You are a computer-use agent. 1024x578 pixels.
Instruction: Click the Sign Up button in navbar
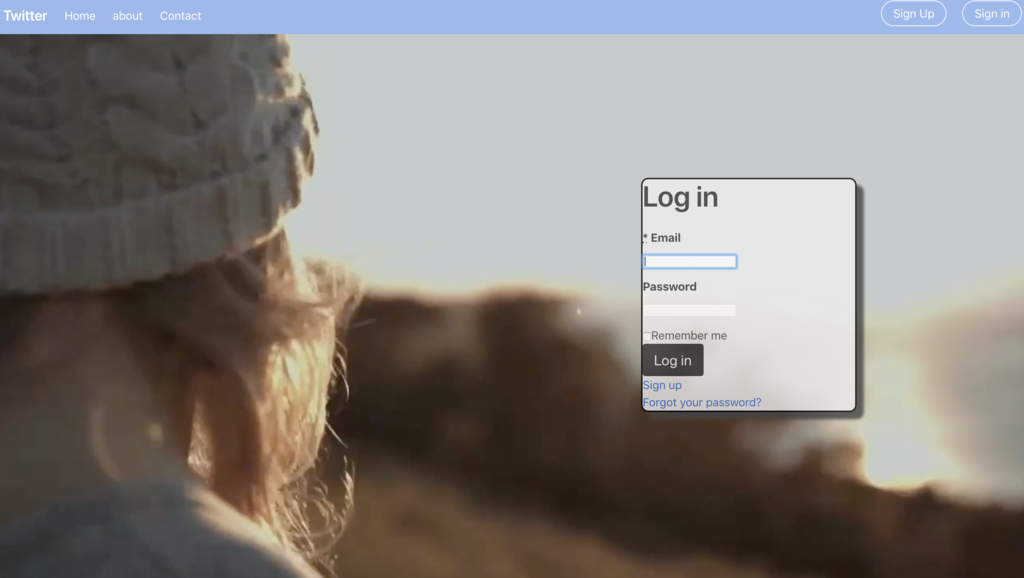[x=913, y=14]
